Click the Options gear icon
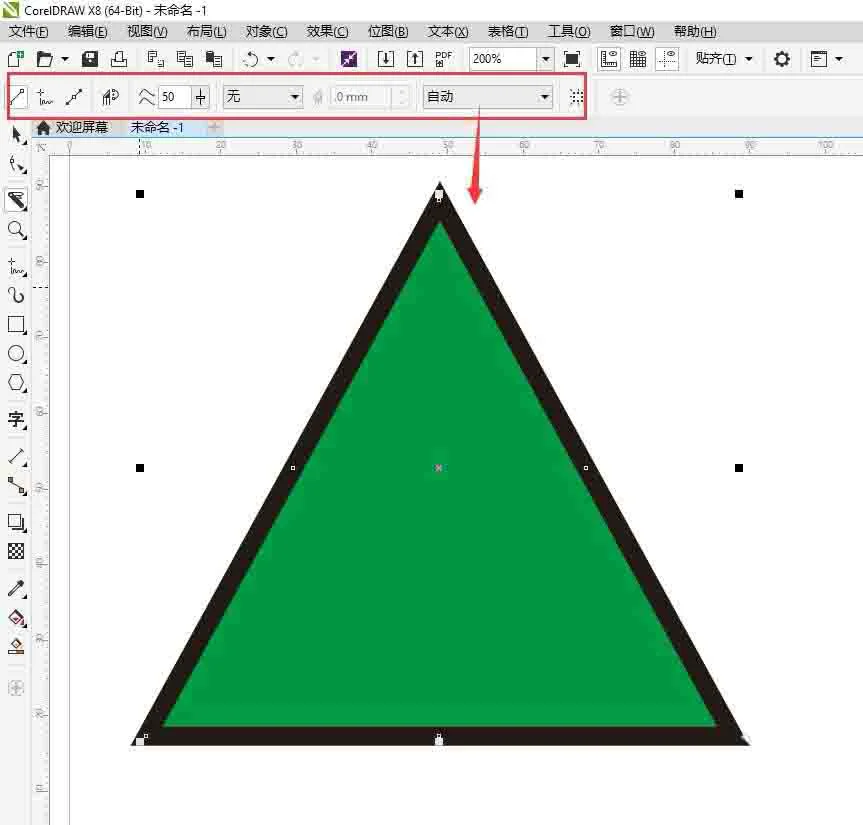Screen dimensions: 863x825 (x=782, y=59)
